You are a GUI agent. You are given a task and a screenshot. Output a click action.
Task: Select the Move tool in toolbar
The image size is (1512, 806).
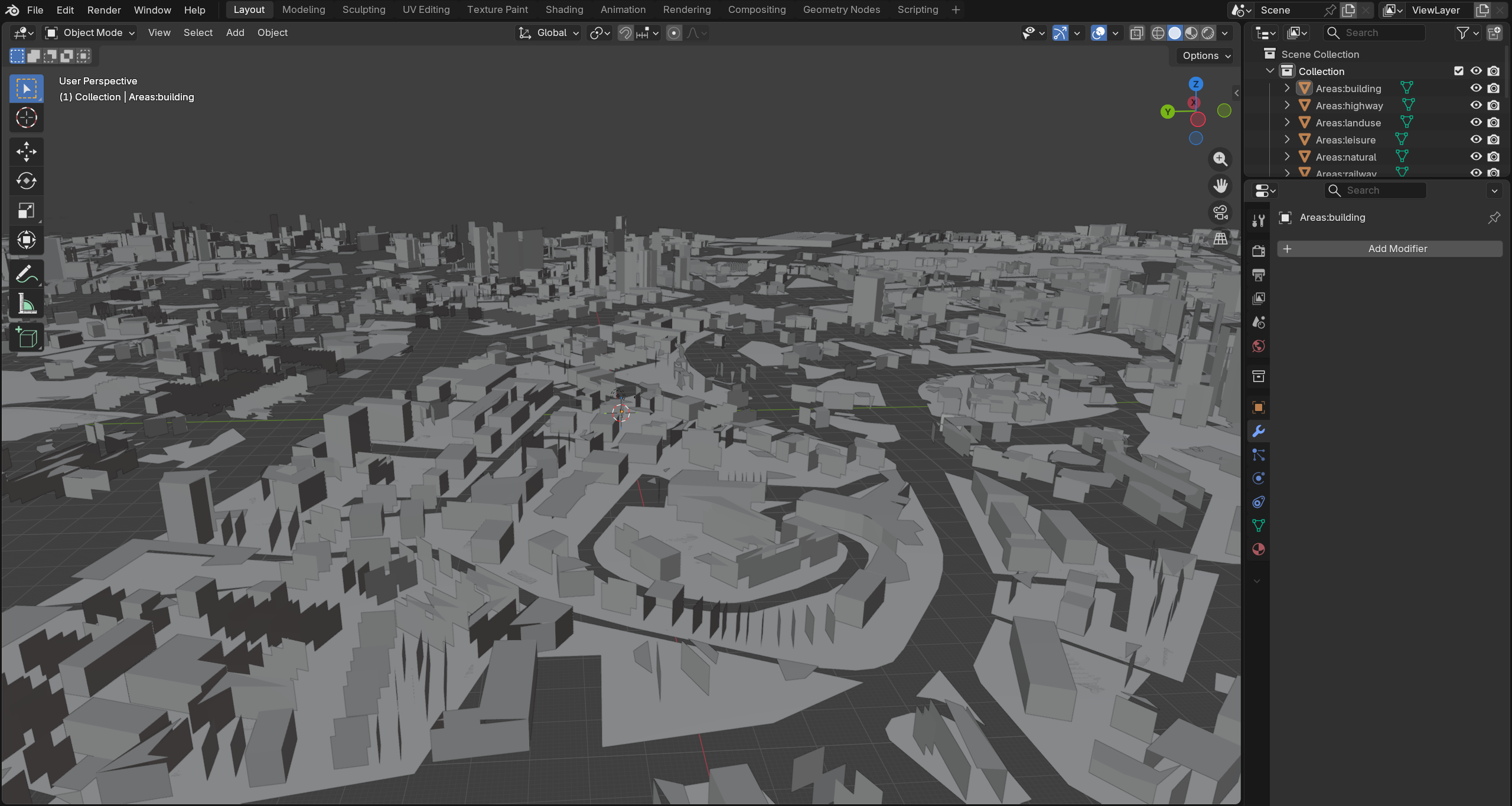pos(26,152)
